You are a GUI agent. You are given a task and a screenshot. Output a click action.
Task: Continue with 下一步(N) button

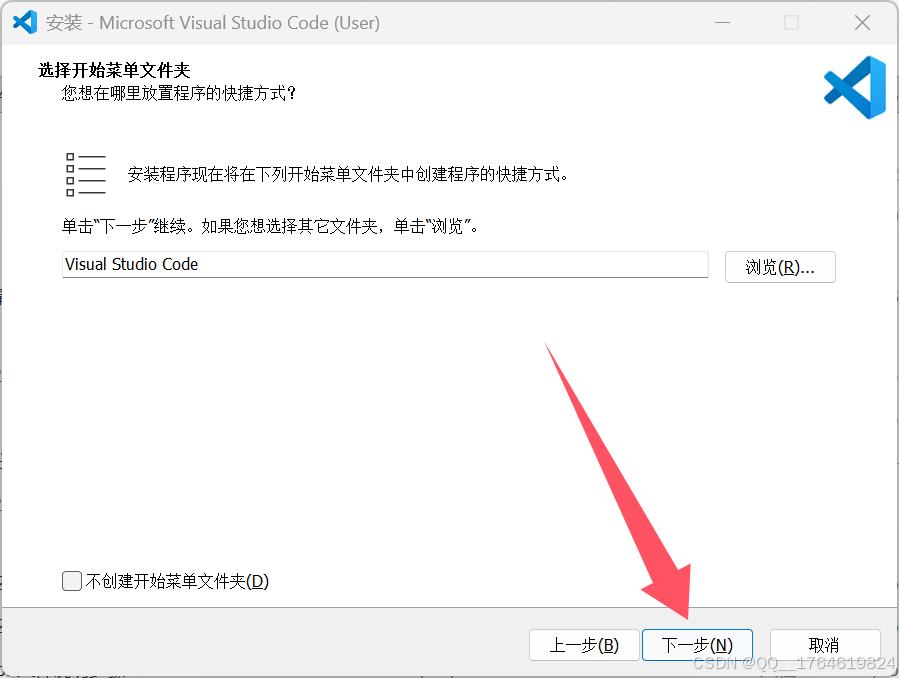[x=697, y=645]
